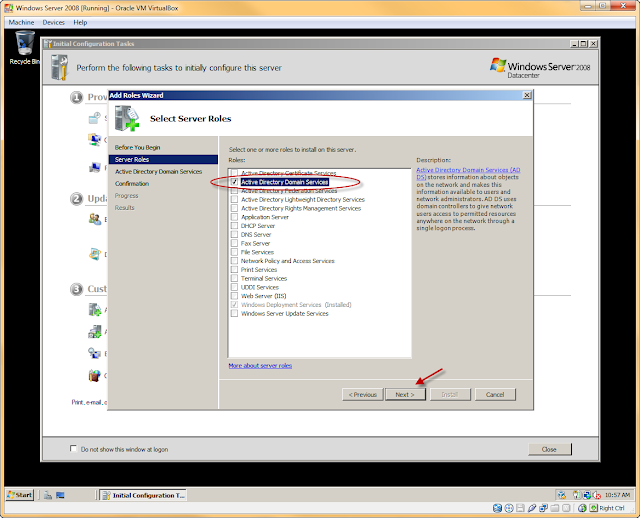Check Network Policy and Access Services
The image size is (640, 518).
coord(234,261)
